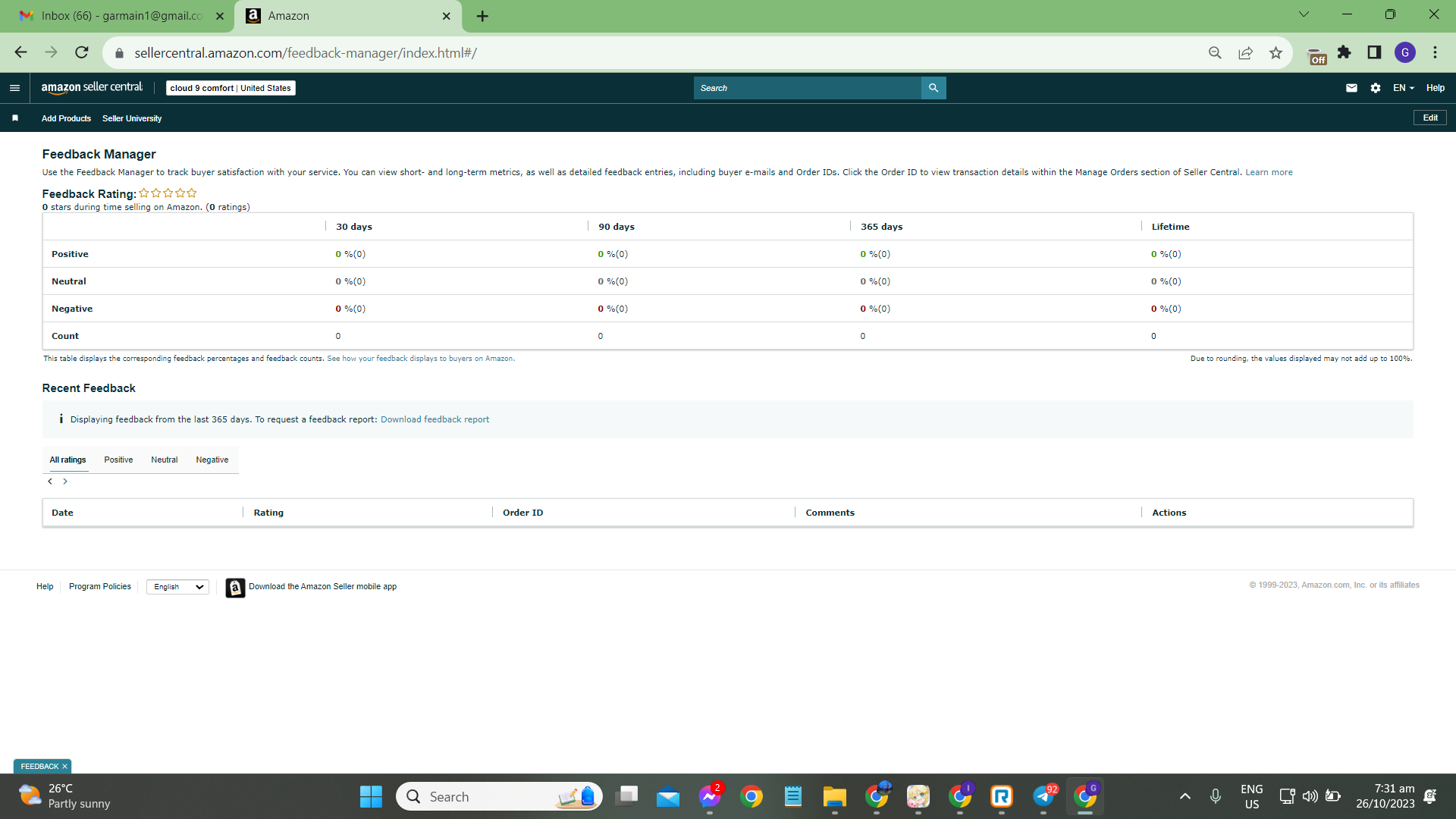Close the Amazon tab
This screenshot has width=1456, height=819.
447,16
